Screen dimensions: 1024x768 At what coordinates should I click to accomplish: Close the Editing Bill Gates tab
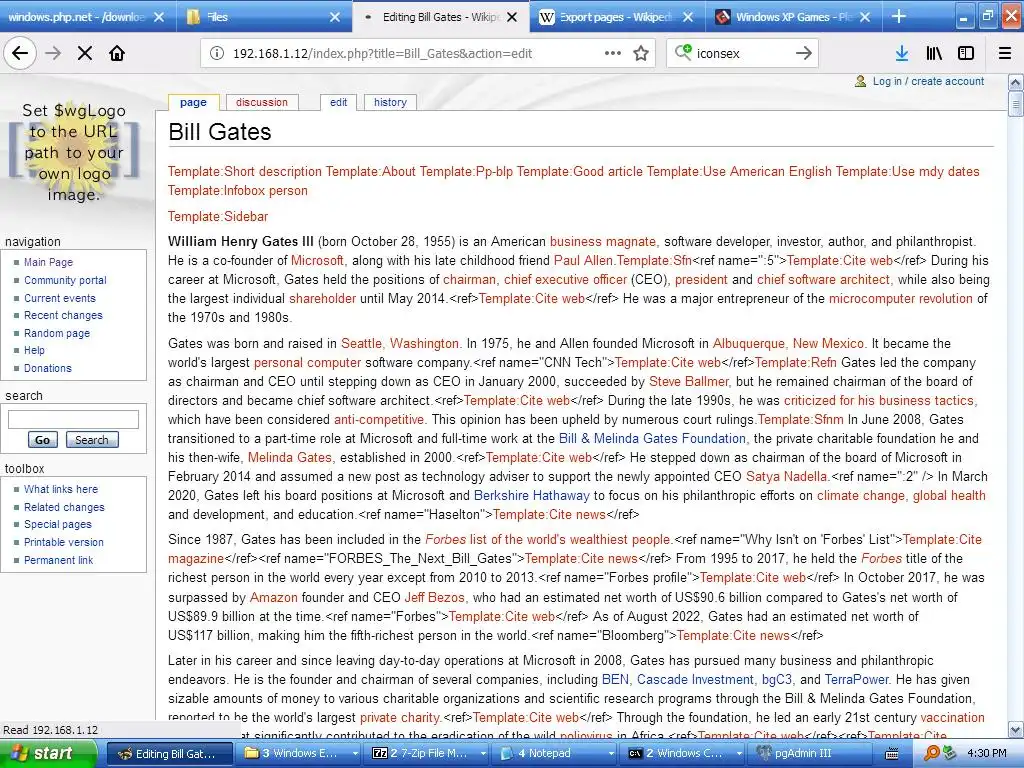pos(512,17)
